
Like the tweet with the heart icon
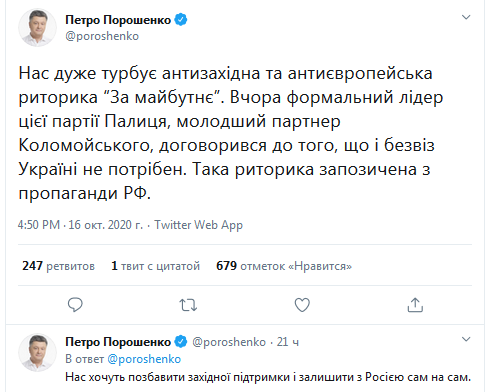click(302, 305)
